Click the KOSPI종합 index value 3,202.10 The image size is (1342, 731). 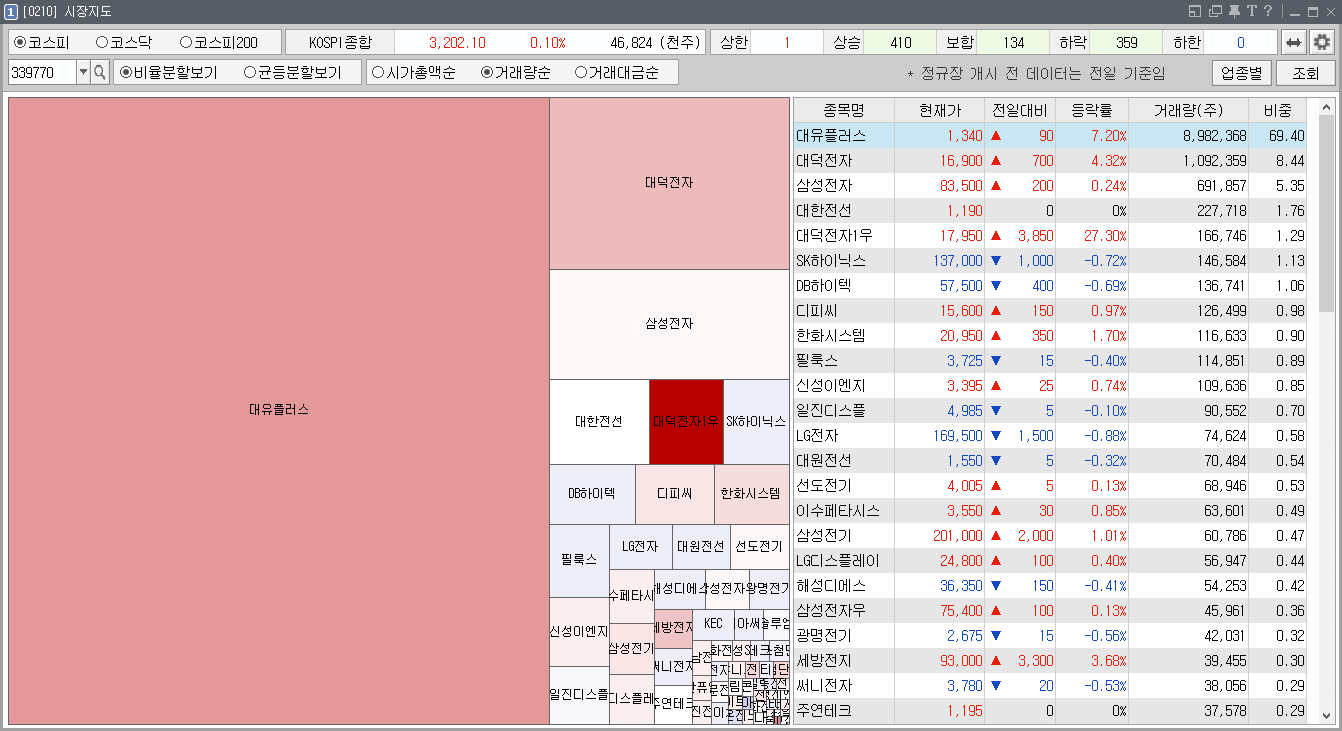457,42
